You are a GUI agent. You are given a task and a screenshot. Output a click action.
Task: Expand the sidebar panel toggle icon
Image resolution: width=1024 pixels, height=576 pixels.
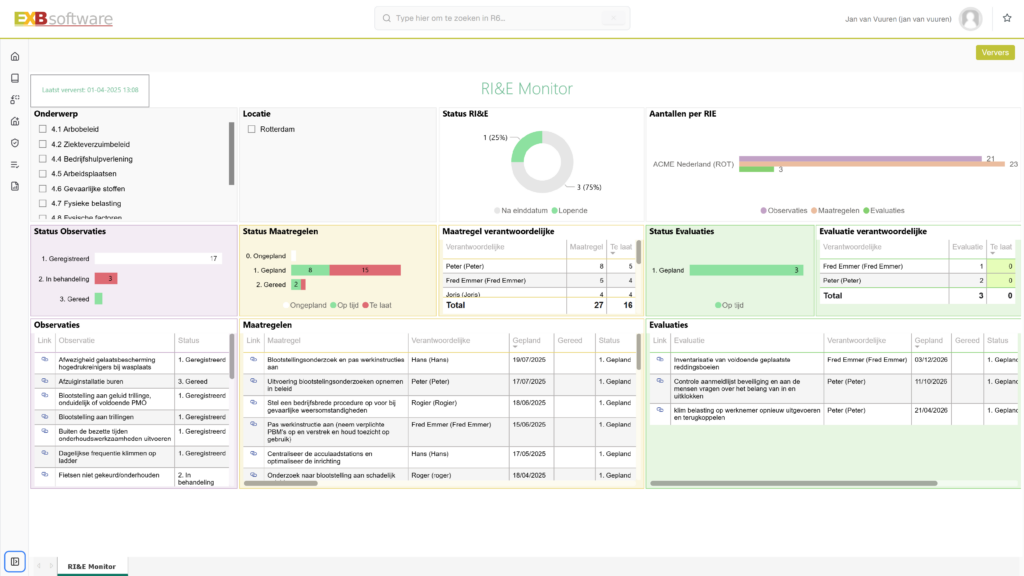[14, 561]
